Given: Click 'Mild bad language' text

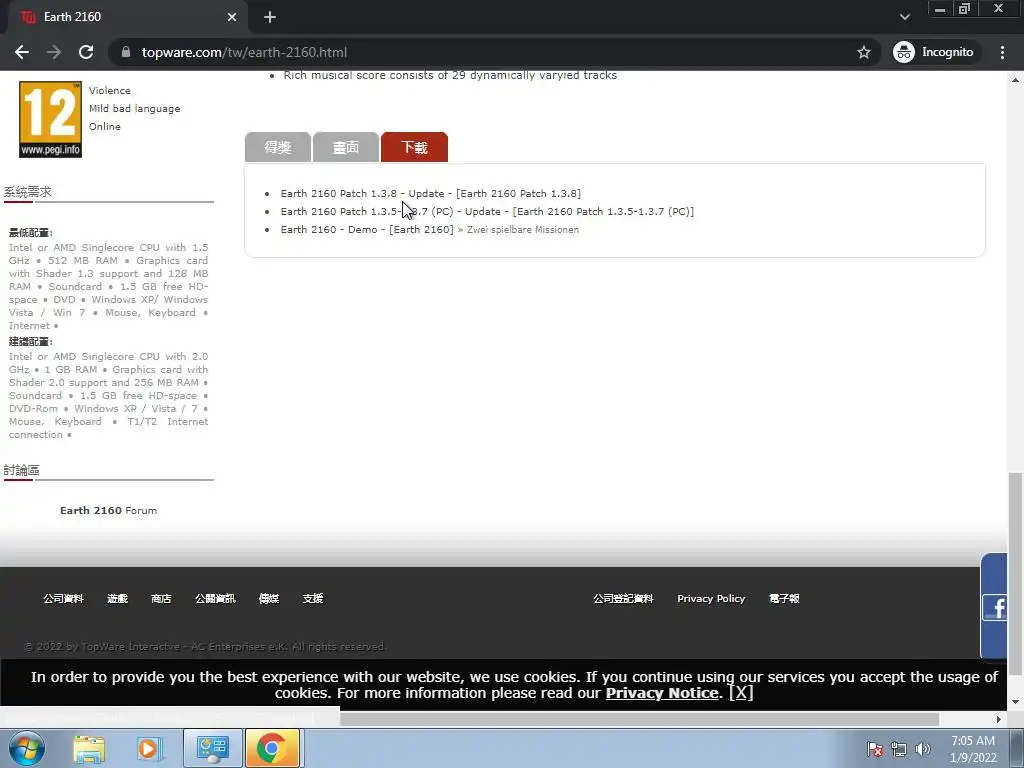Looking at the screenshot, I should pyautogui.click(x=135, y=108).
